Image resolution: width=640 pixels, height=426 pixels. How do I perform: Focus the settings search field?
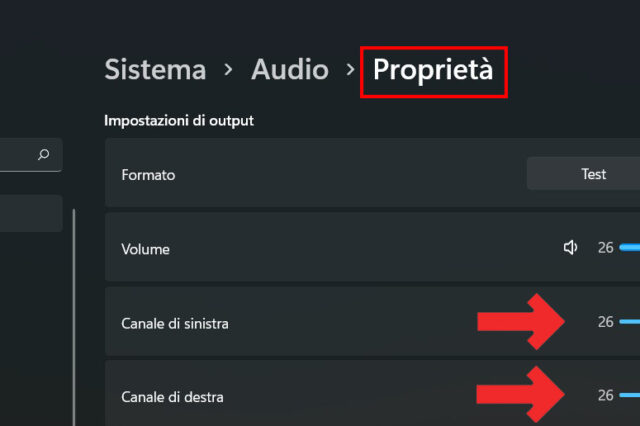18,155
